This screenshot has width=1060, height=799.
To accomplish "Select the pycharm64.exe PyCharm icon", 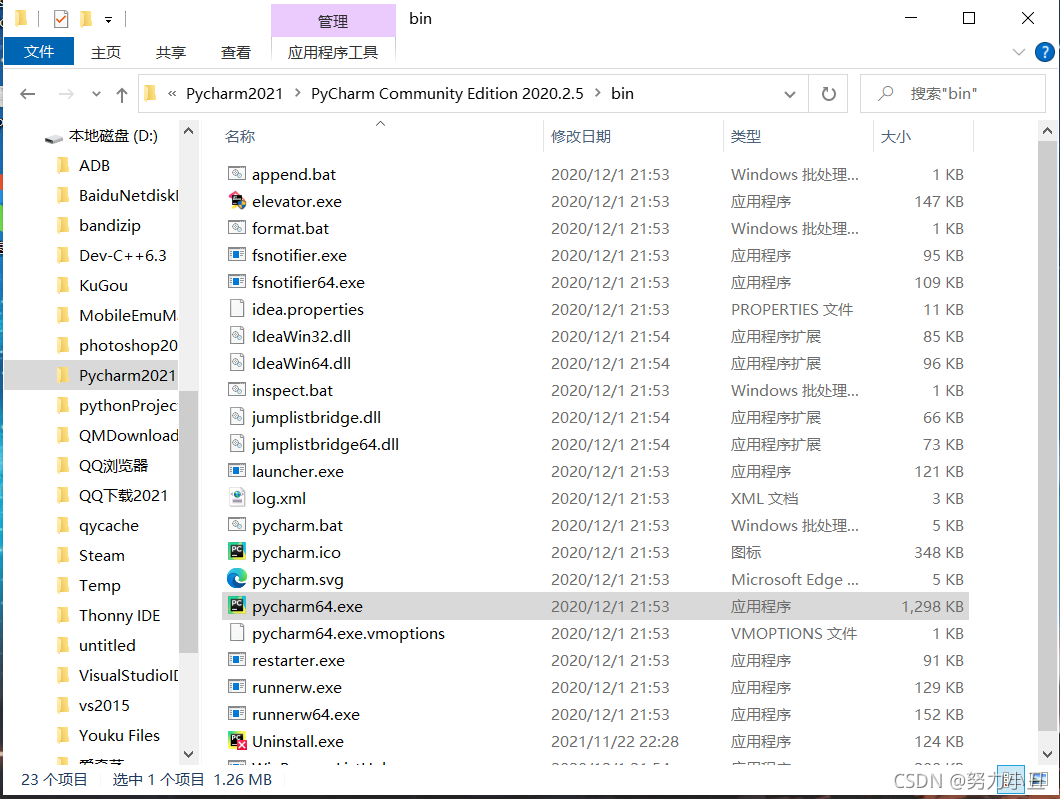I will click(237, 606).
